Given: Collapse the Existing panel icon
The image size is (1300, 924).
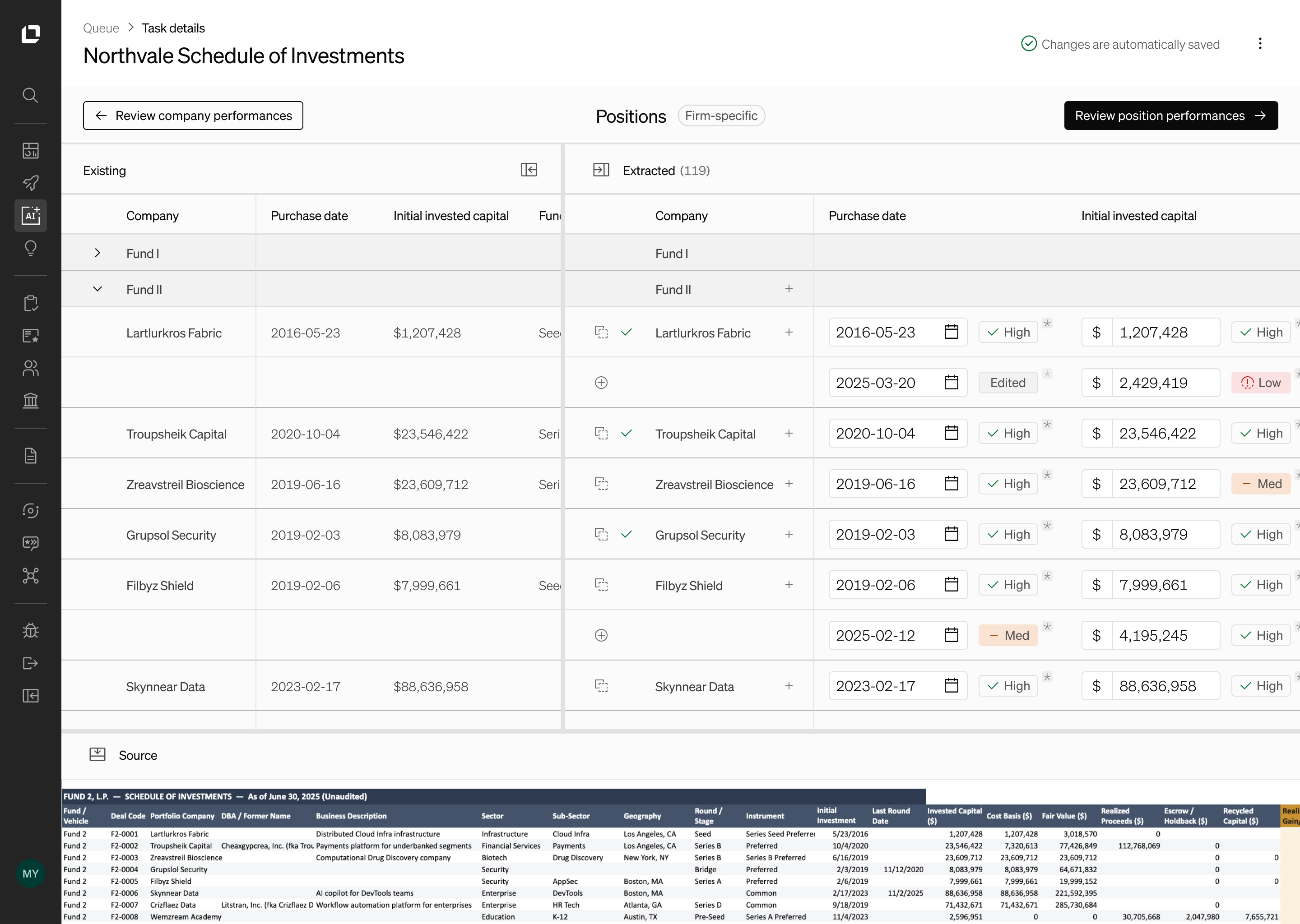Looking at the screenshot, I should (x=529, y=170).
